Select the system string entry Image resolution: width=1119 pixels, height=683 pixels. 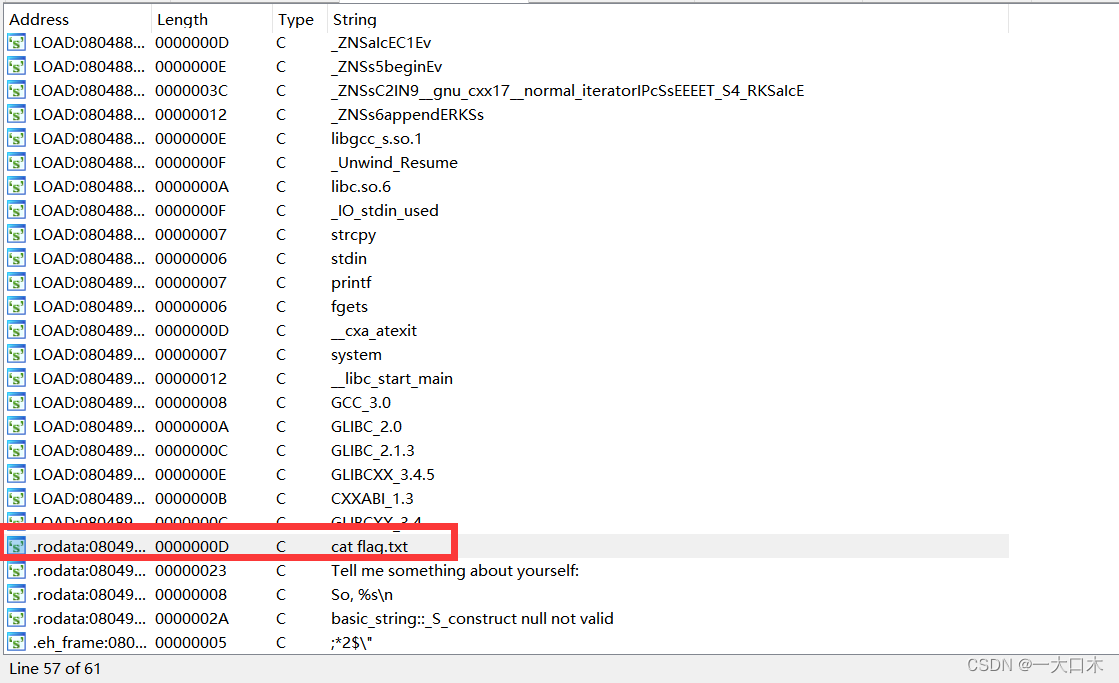(x=356, y=354)
